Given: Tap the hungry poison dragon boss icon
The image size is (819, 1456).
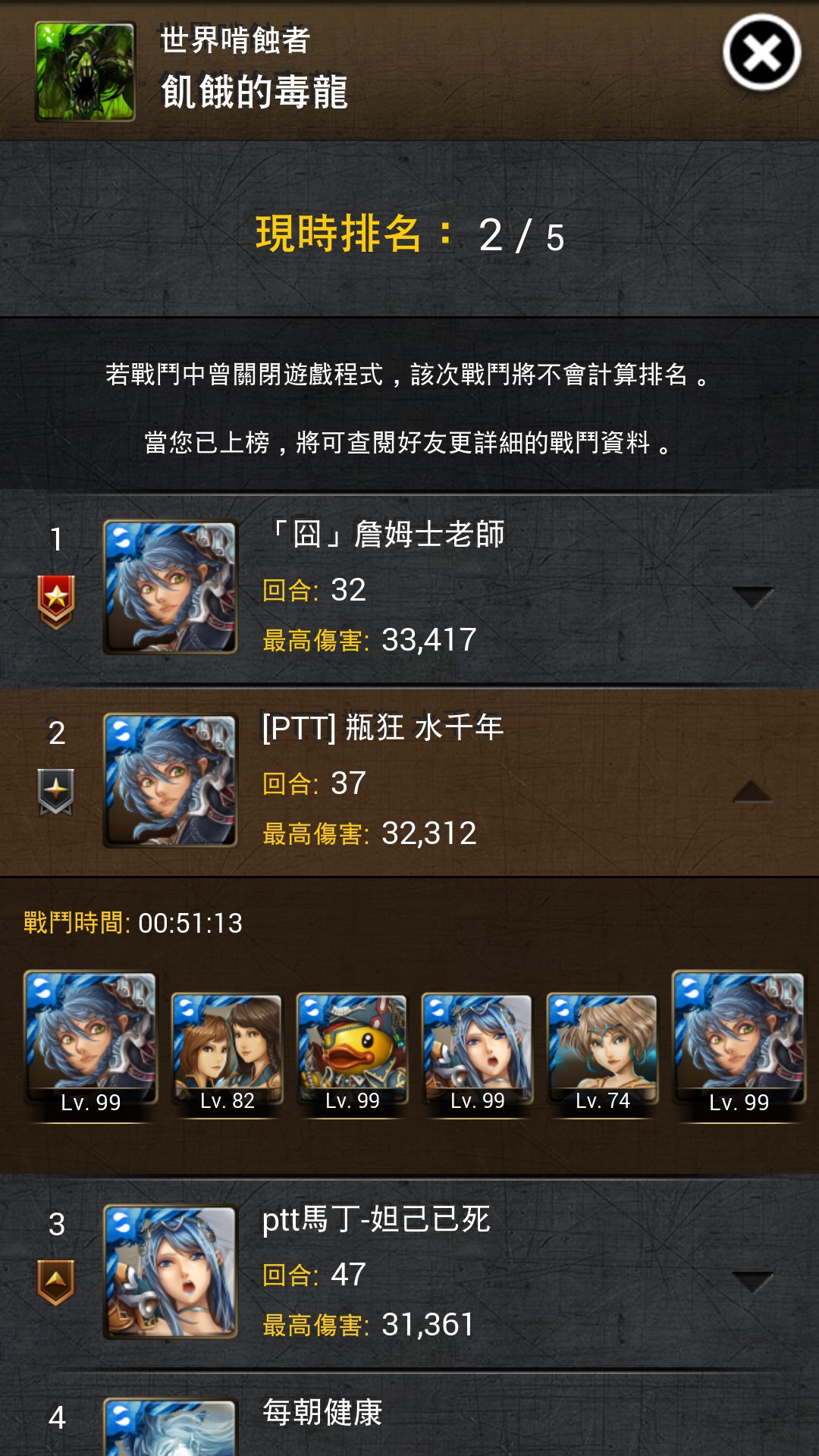Looking at the screenshot, I should pos(85,71).
